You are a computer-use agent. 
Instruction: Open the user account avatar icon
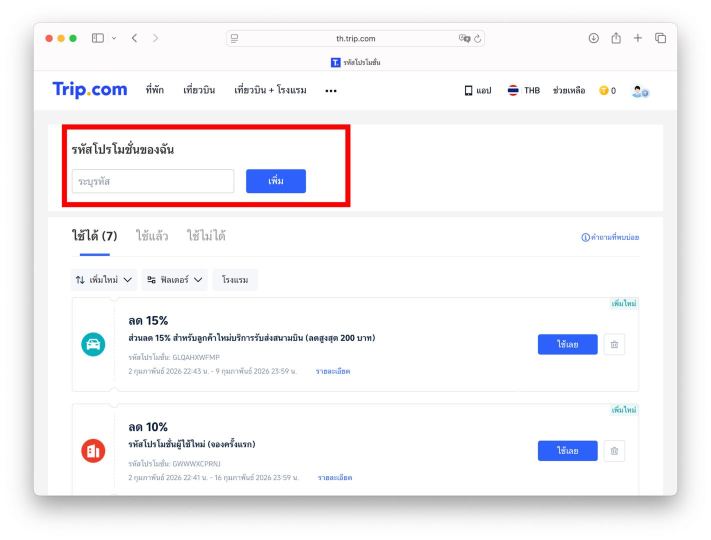[x=640, y=91]
